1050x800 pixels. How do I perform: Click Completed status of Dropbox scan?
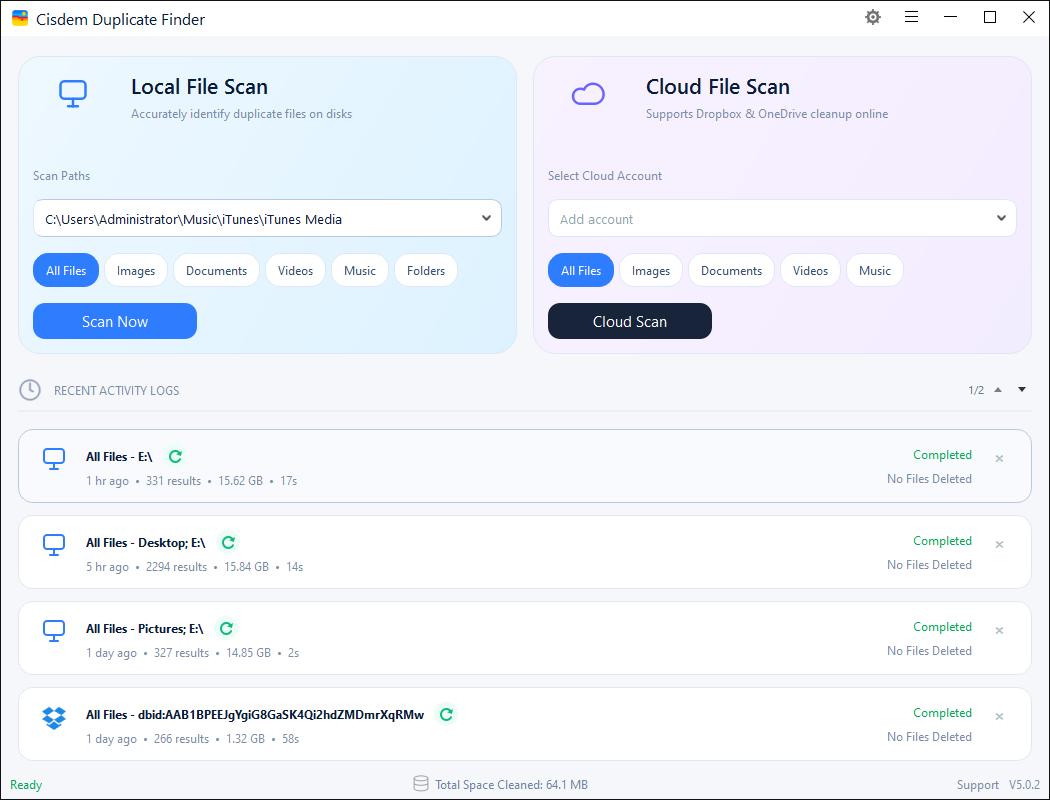942,713
